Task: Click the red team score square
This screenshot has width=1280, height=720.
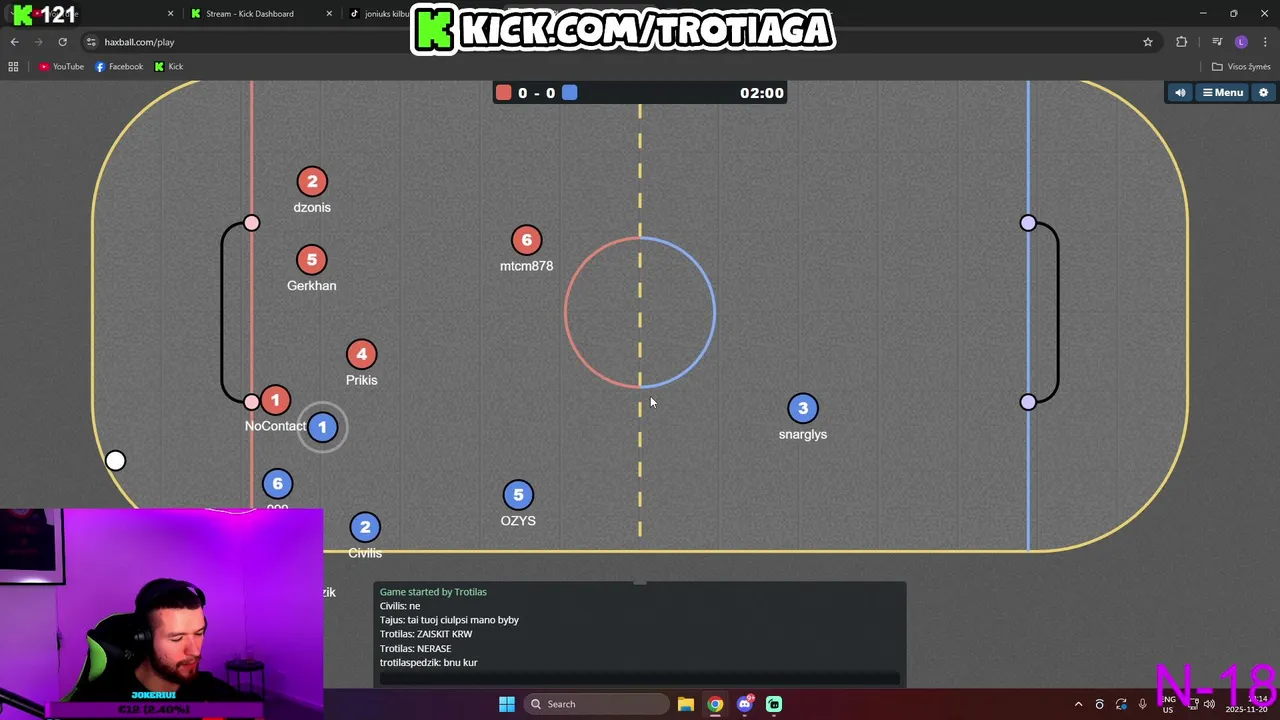Action: (x=504, y=92)
